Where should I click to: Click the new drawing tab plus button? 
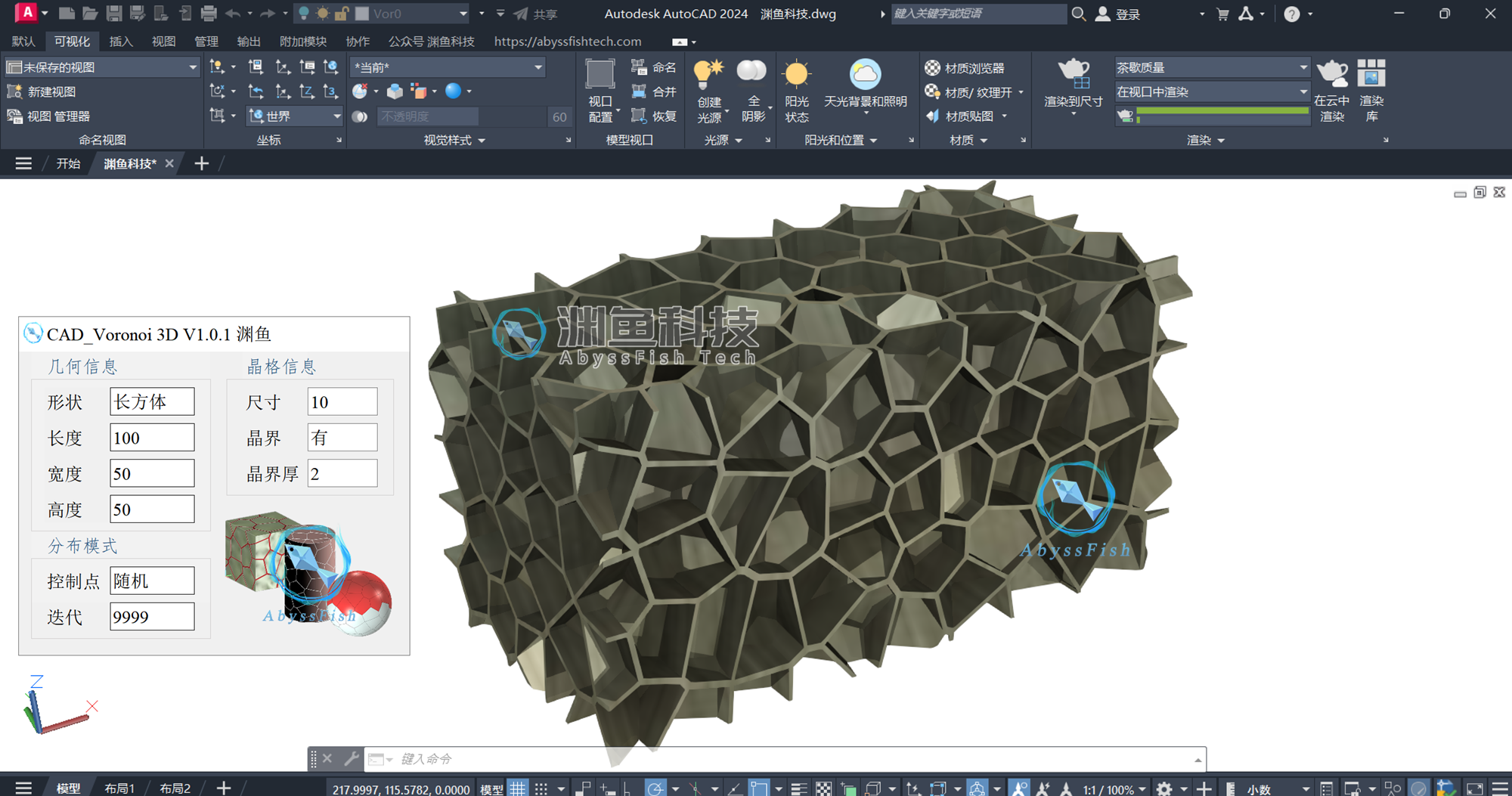pos(201,163)
